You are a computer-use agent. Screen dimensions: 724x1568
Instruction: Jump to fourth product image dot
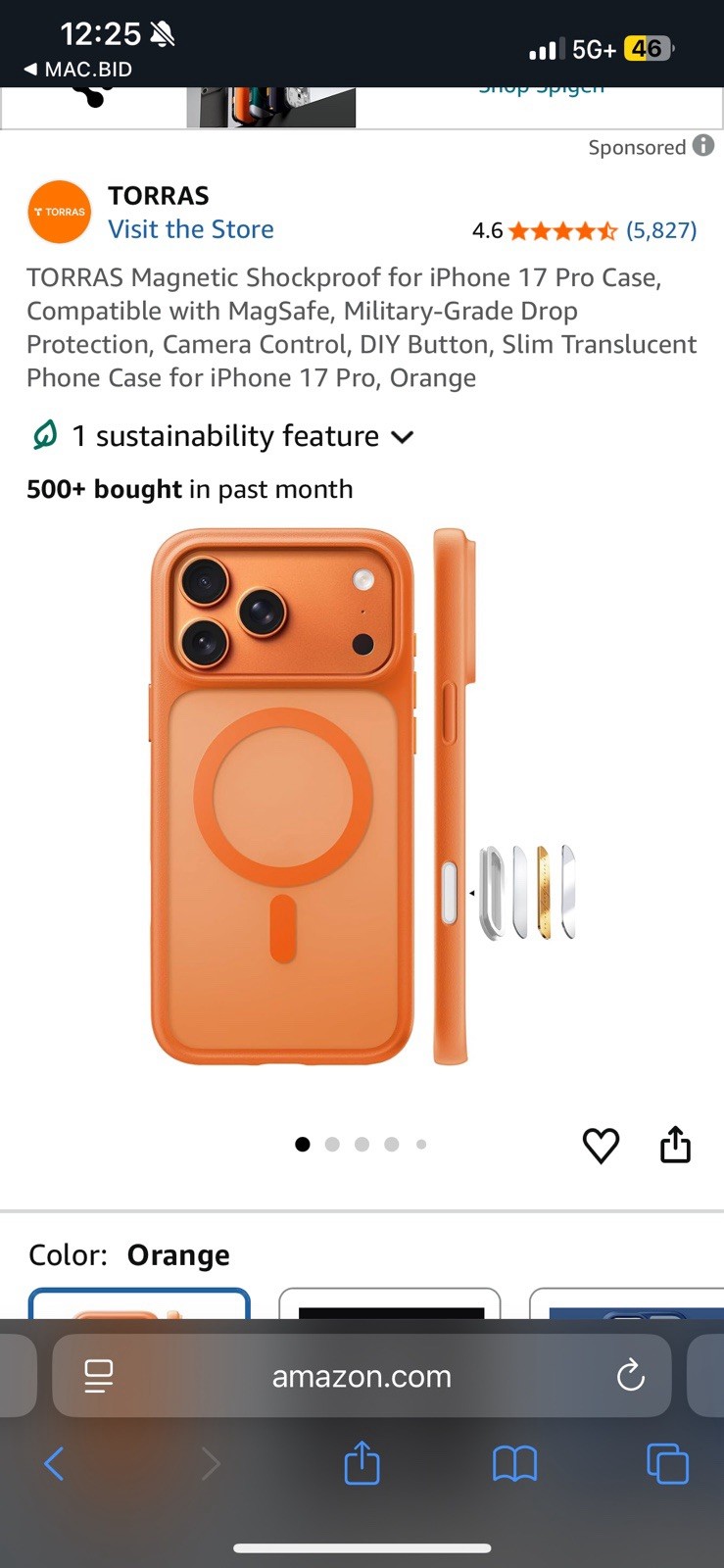tap(392, 1144)
